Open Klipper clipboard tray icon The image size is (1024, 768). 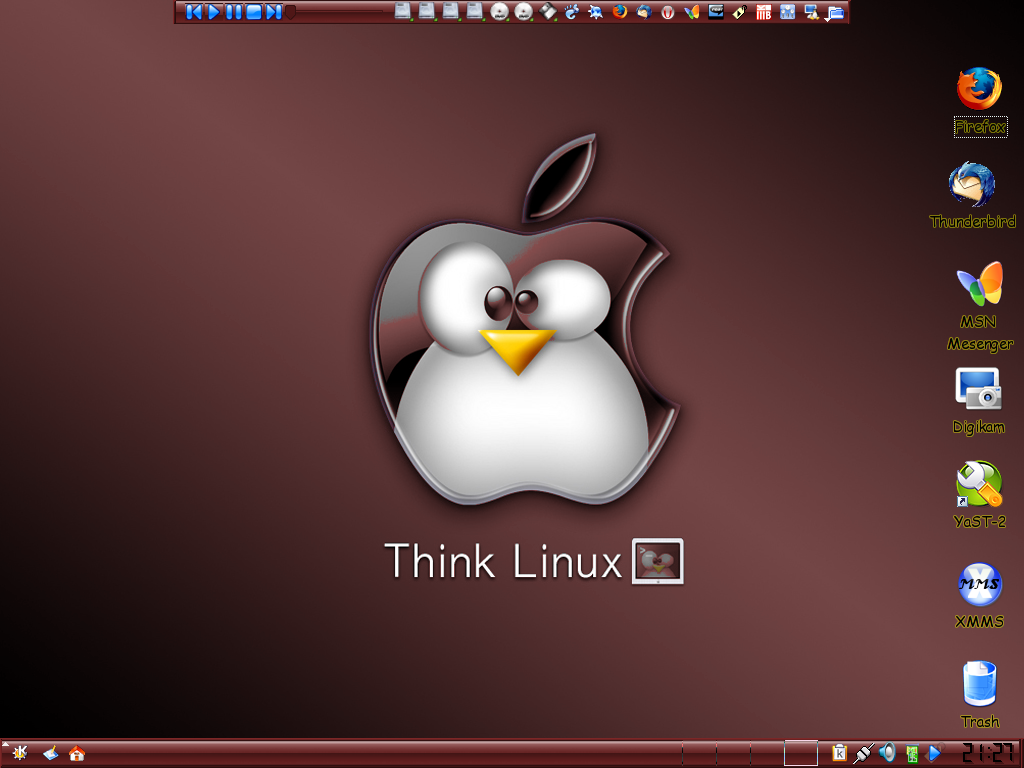click(839, 753)
